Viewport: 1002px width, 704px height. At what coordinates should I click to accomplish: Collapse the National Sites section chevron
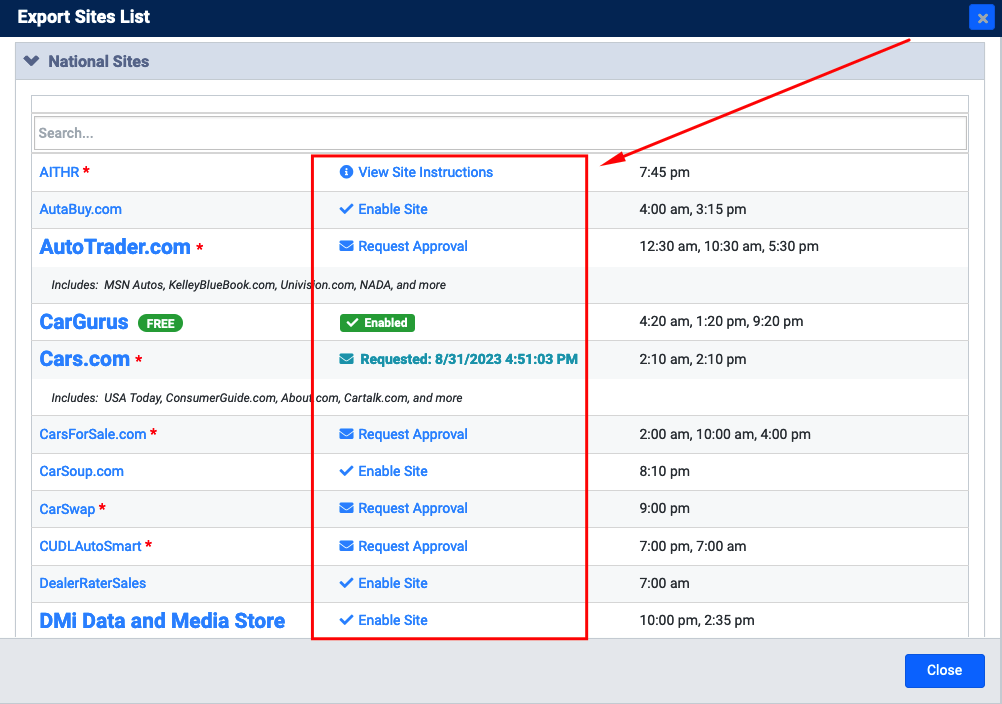point(31,61)
